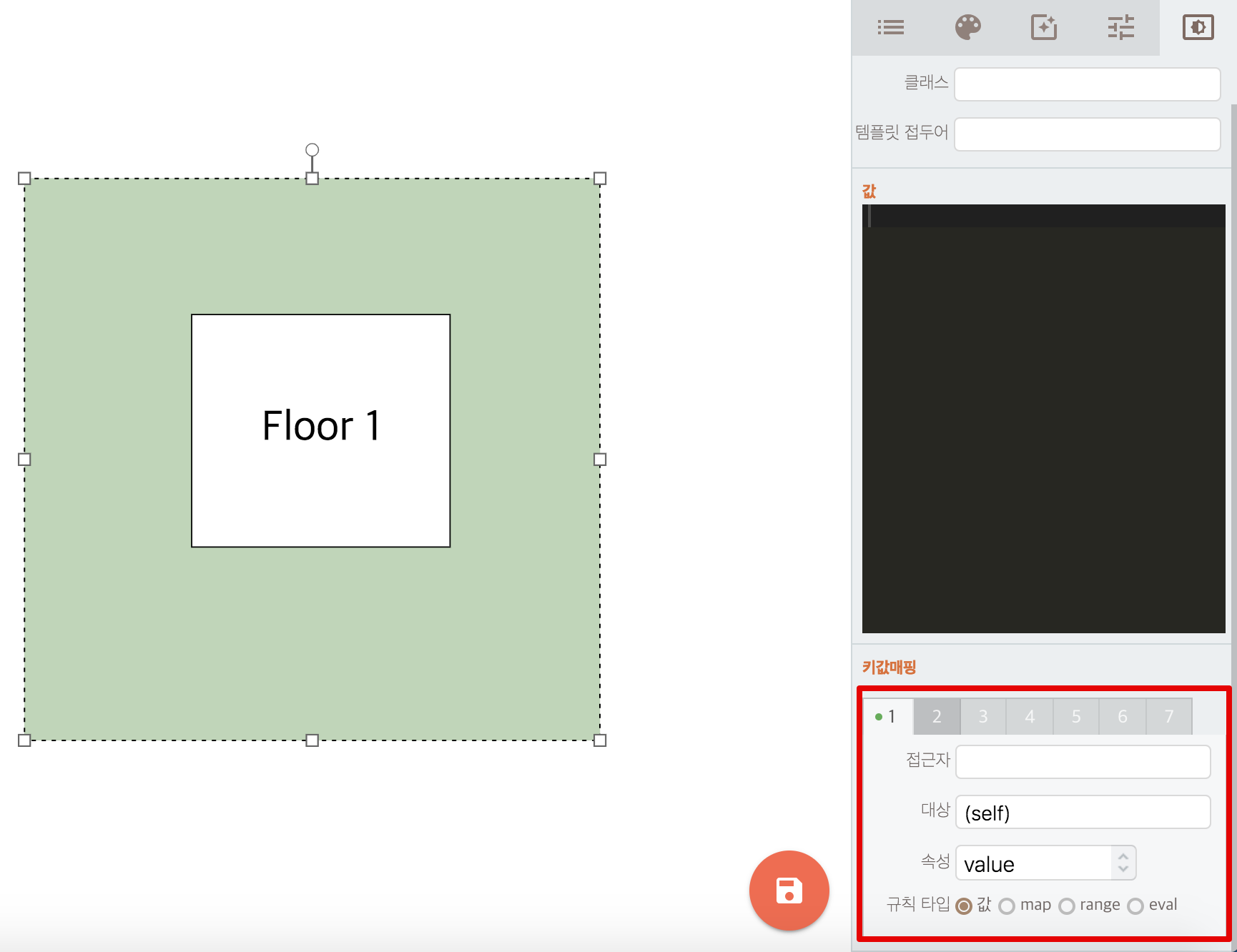This screenshot has width=1237, height=952.
Task: Select key mapping tab 6
Action: (x=1123, y=716)
